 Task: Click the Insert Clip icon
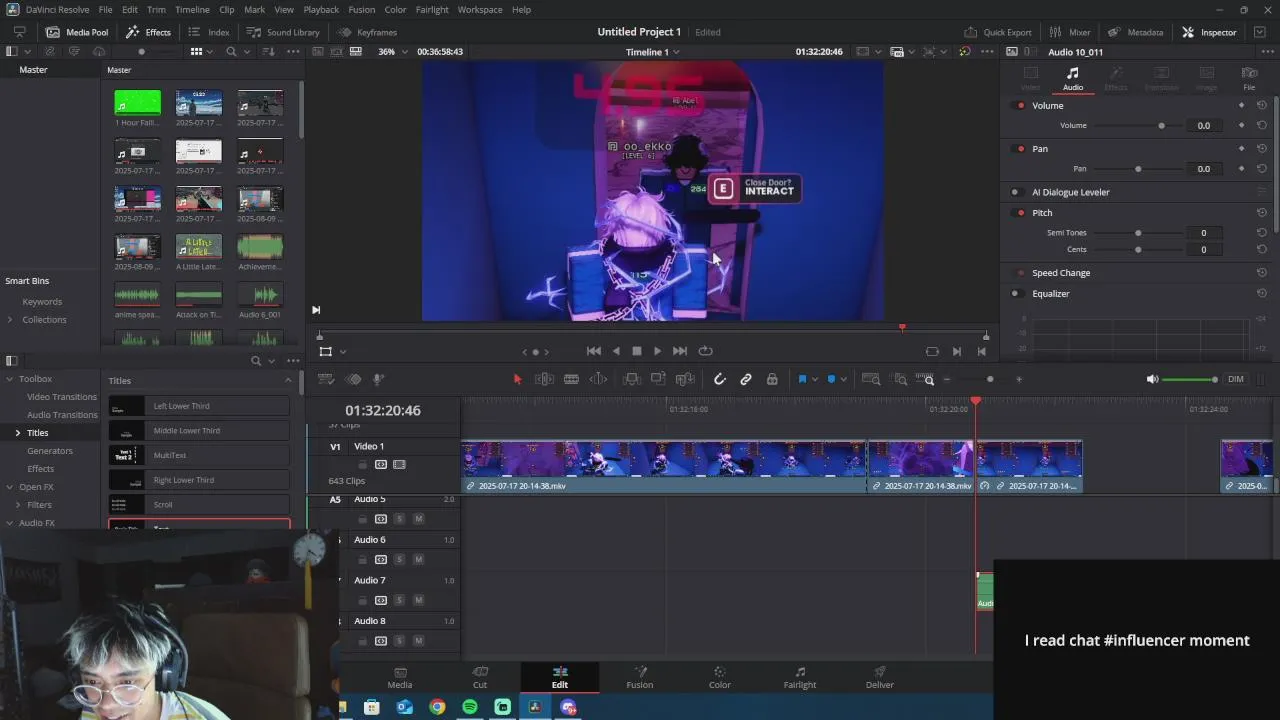tap(632, 379)
